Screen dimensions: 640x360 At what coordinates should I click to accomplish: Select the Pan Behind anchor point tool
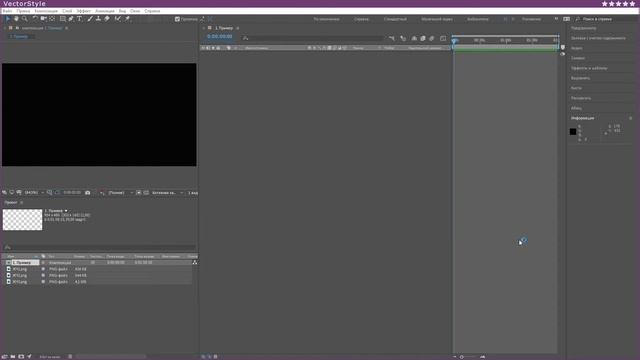pos(52,19)
